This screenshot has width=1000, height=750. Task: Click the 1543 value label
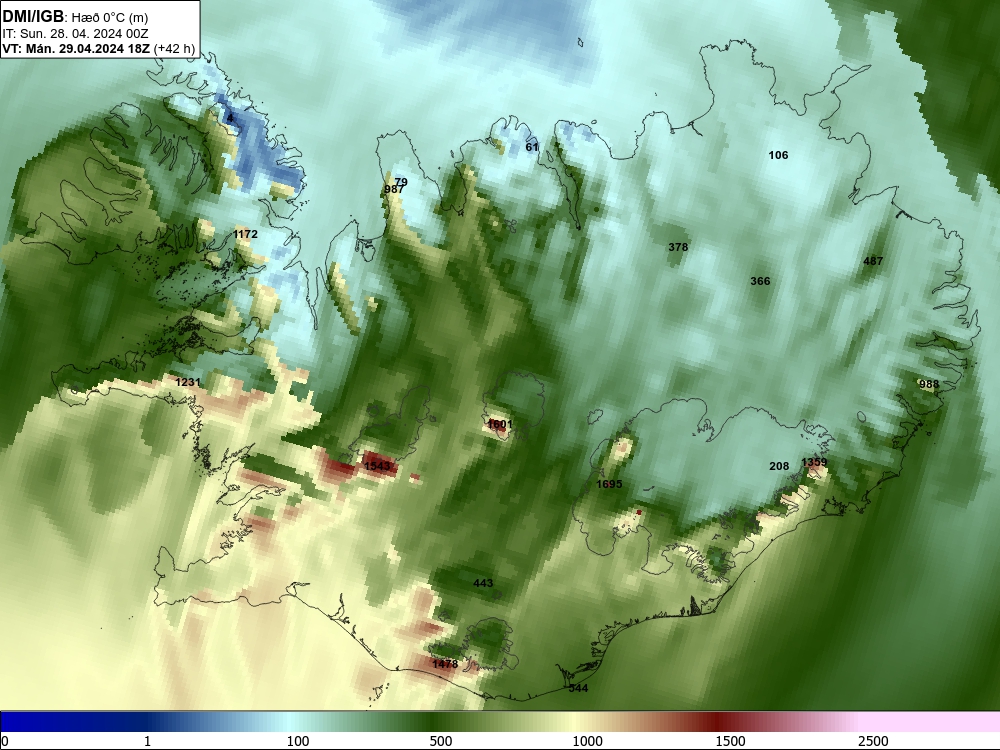pyautogui.click(x=377, y=466)
